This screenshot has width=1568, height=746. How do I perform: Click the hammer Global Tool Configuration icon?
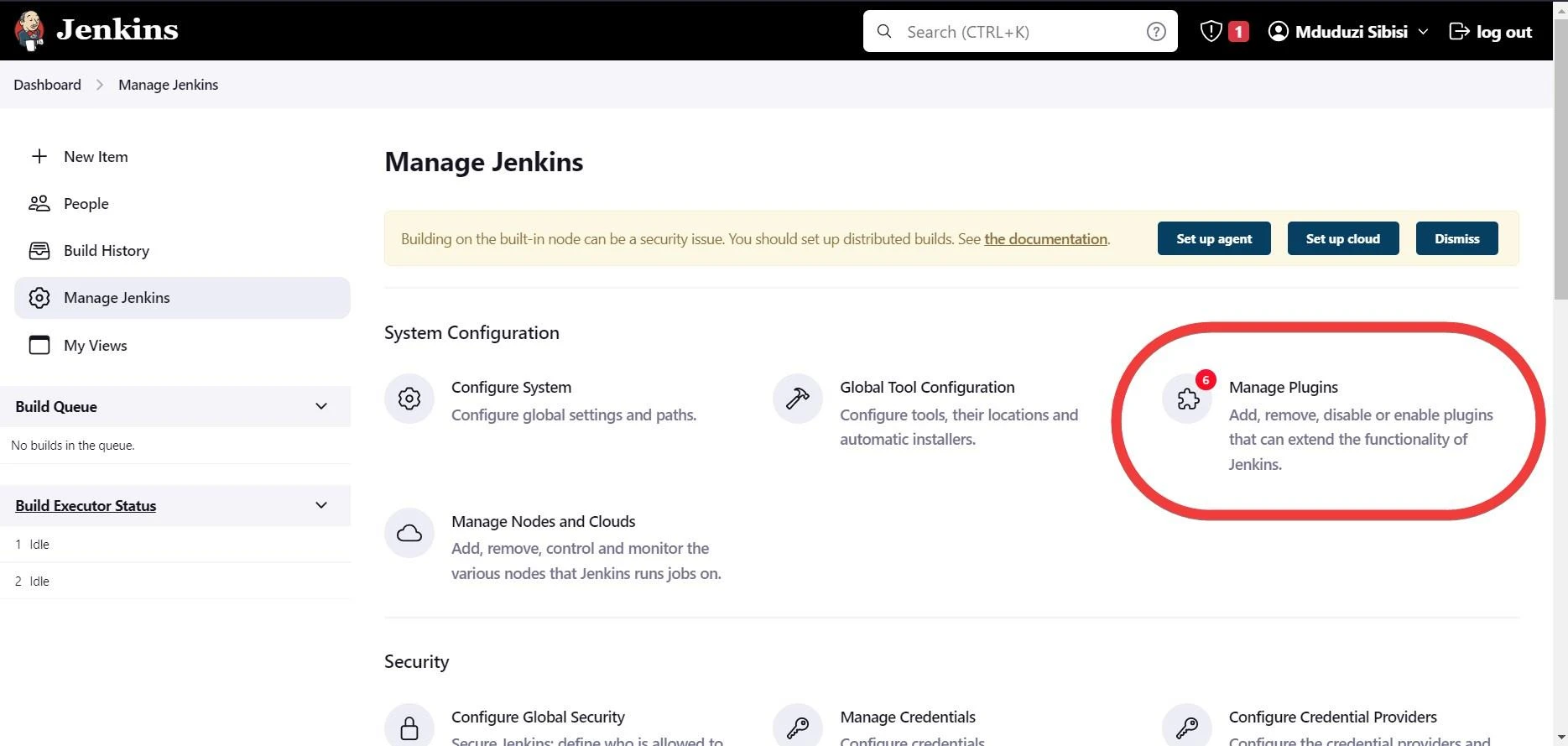pos(798,399)
